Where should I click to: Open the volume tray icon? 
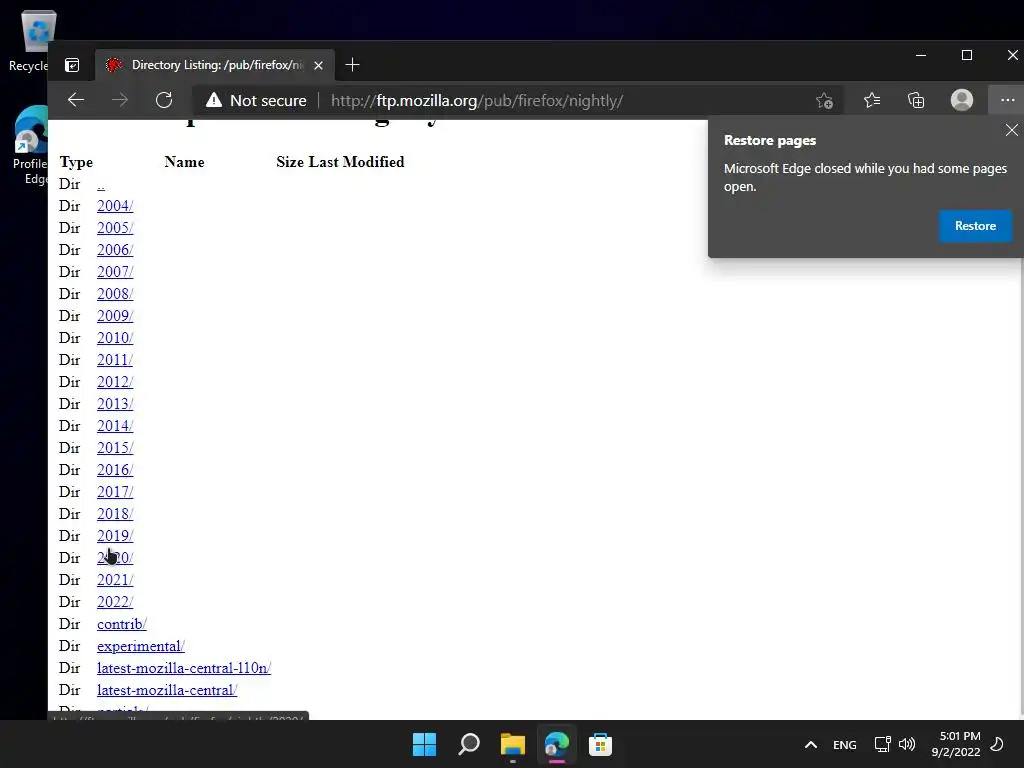click(907, 744)
